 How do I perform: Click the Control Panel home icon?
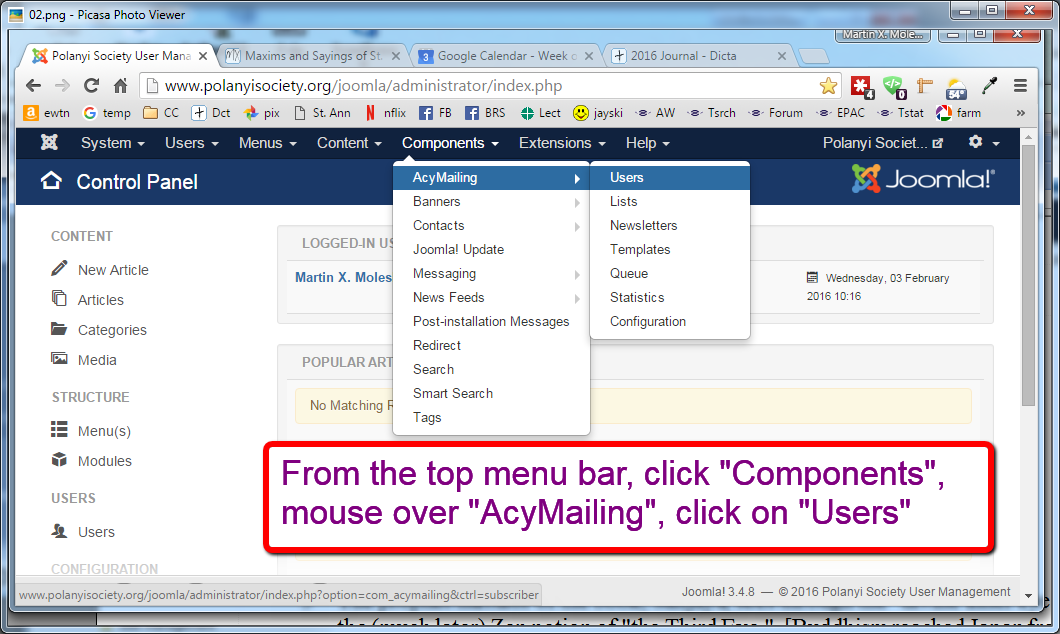51,181
